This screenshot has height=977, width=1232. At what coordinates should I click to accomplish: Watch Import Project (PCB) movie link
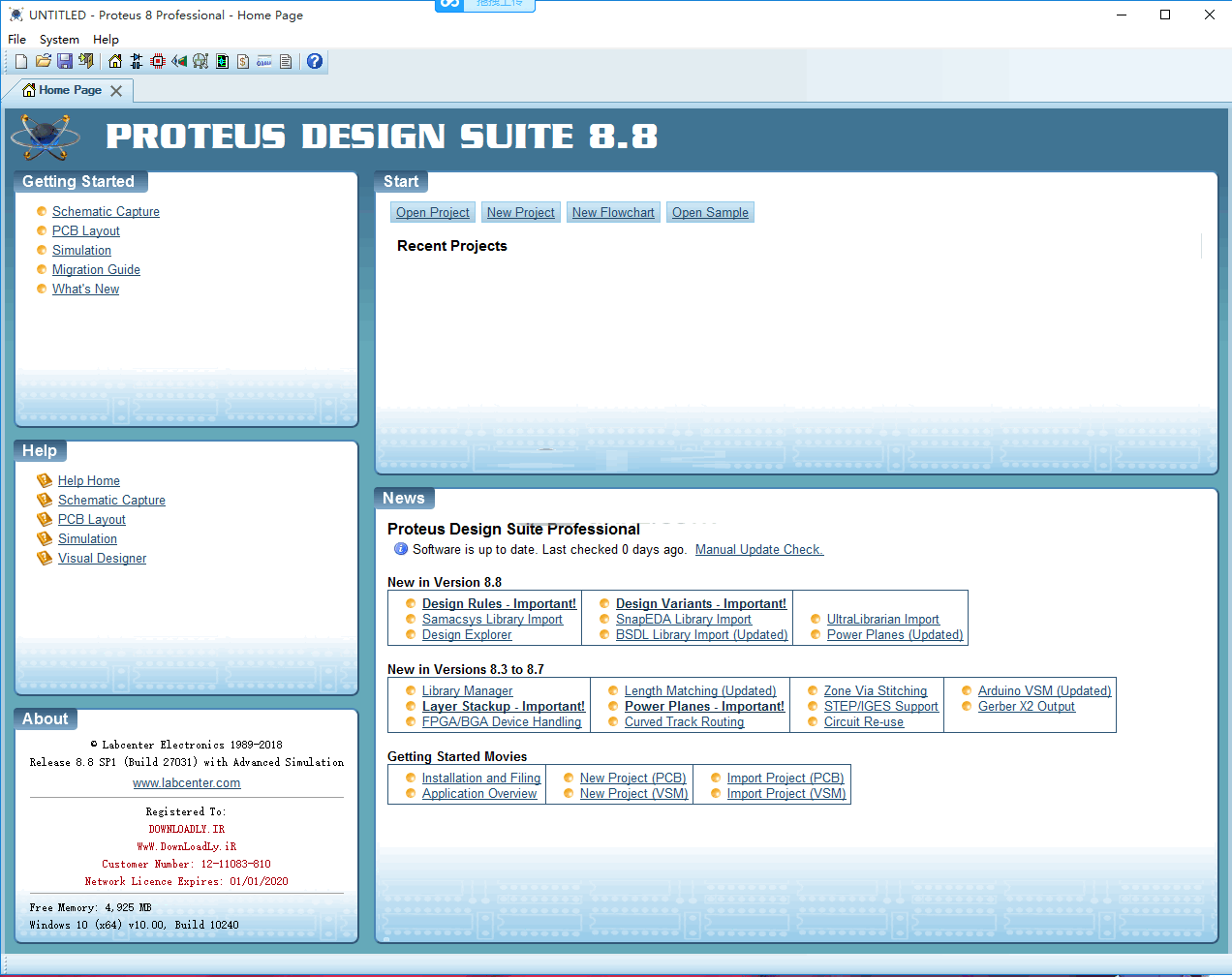pyautogui.click(x=785, y=779)
